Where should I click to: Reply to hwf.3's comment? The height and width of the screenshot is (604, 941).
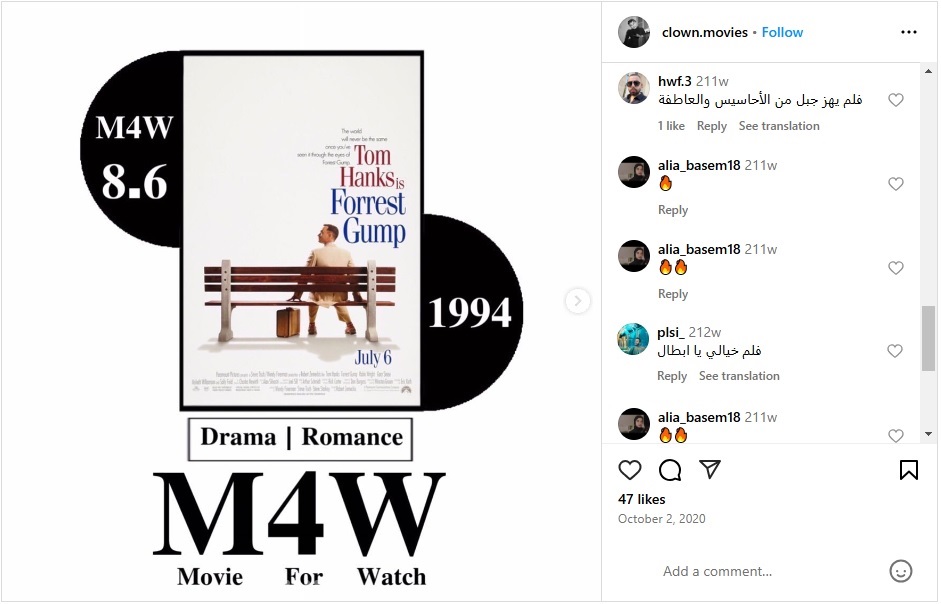[712, 126]
